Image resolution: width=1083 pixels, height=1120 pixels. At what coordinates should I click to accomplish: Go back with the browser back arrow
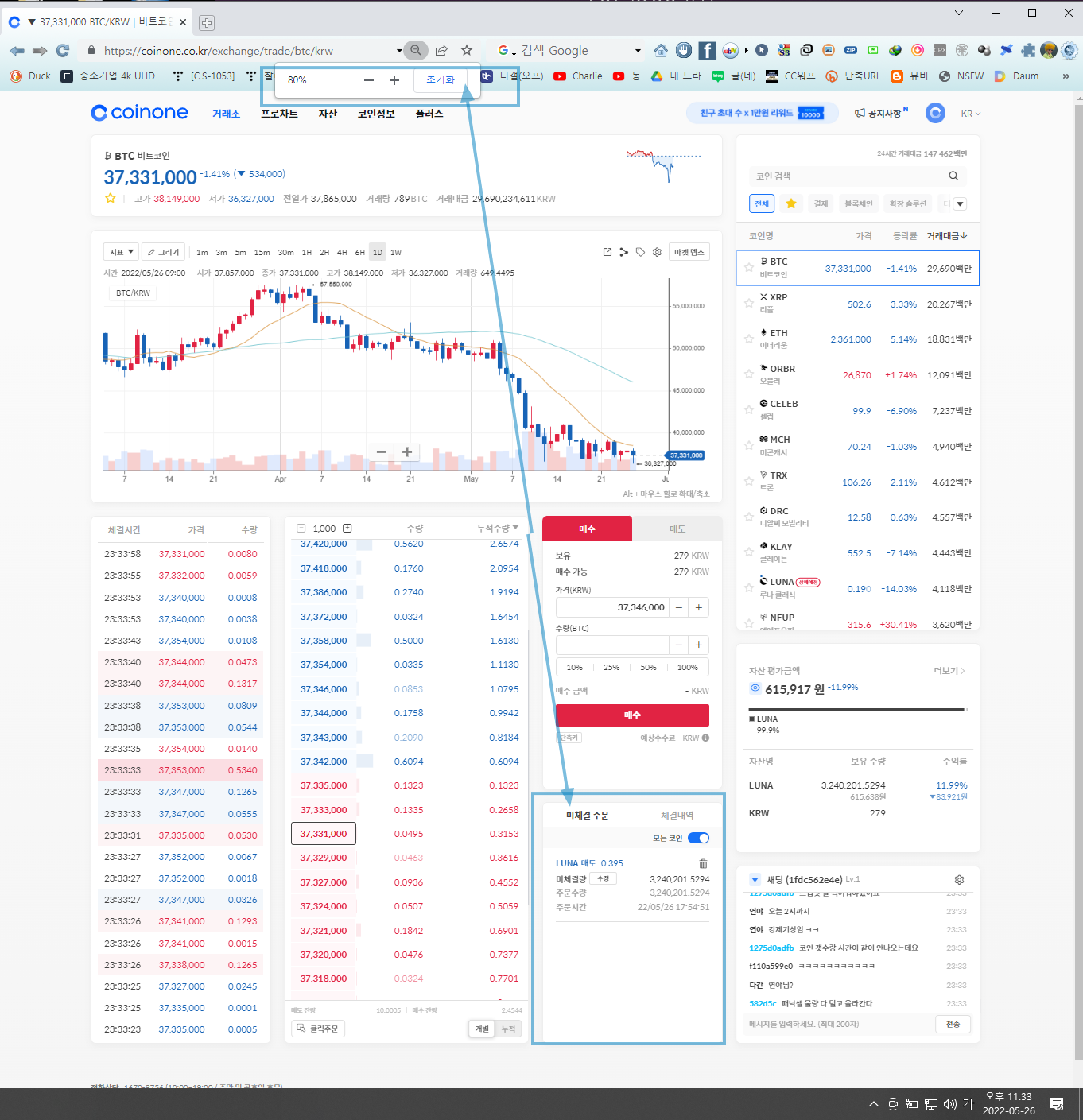(x=17, y=50)
